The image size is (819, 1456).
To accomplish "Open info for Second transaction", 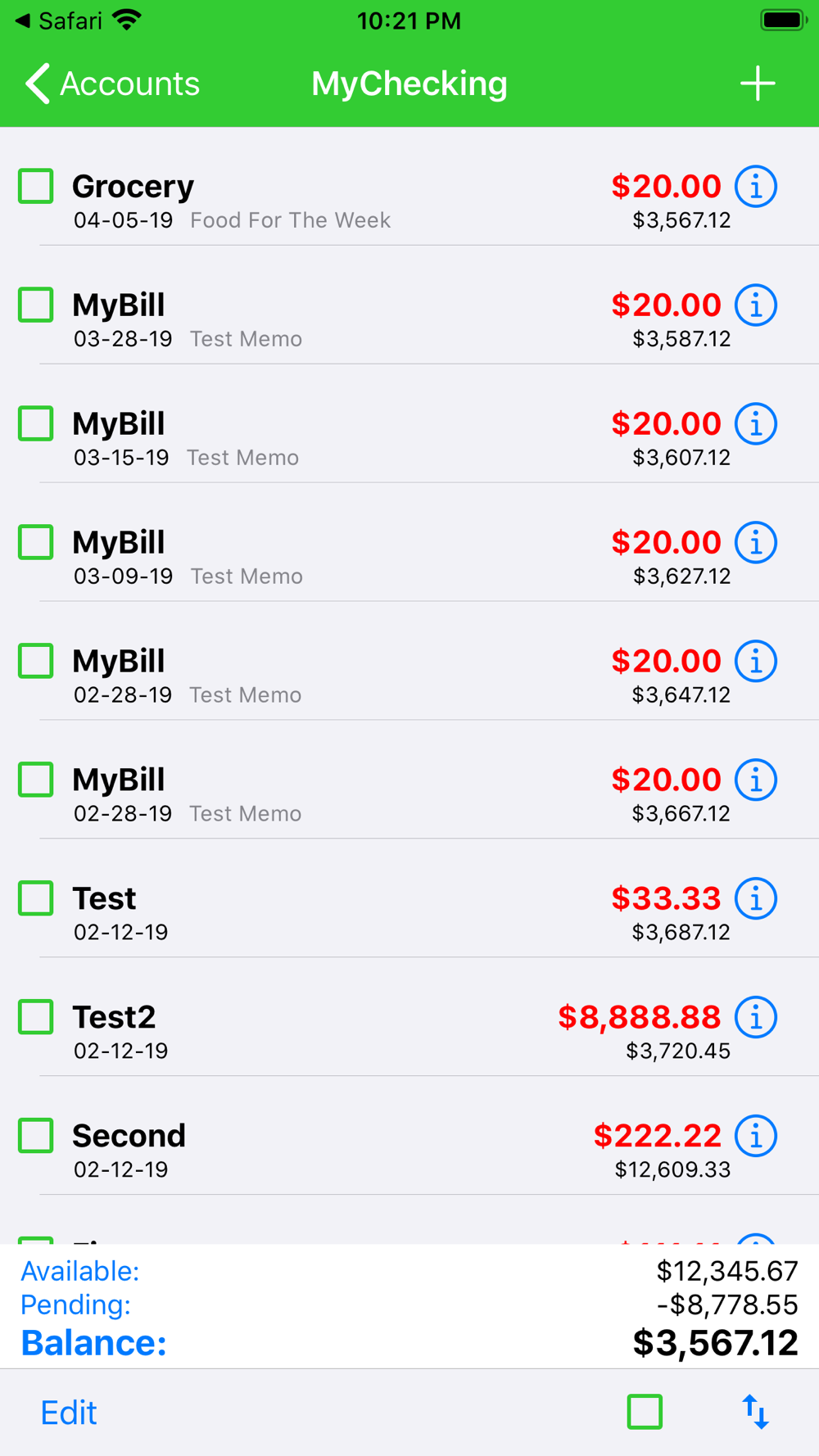I will 755,1137.
